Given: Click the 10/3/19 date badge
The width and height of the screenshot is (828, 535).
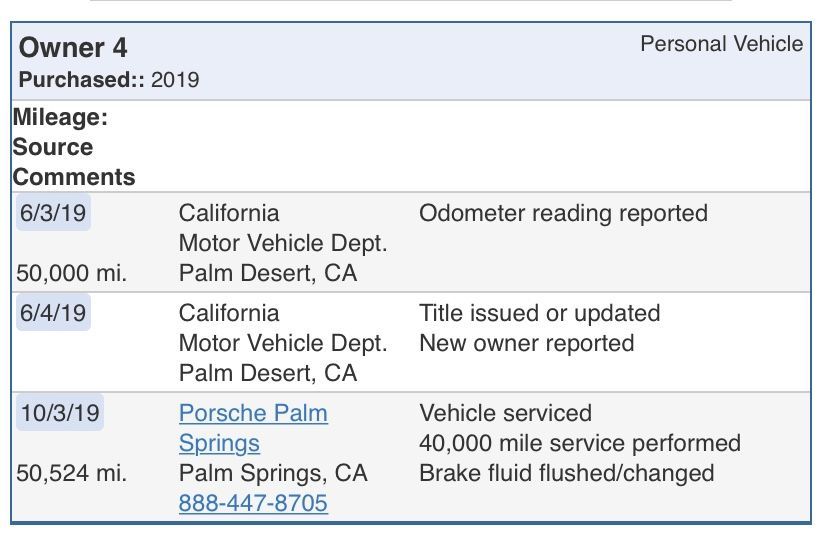Looking at the screenshot, I should coord(59,413).
